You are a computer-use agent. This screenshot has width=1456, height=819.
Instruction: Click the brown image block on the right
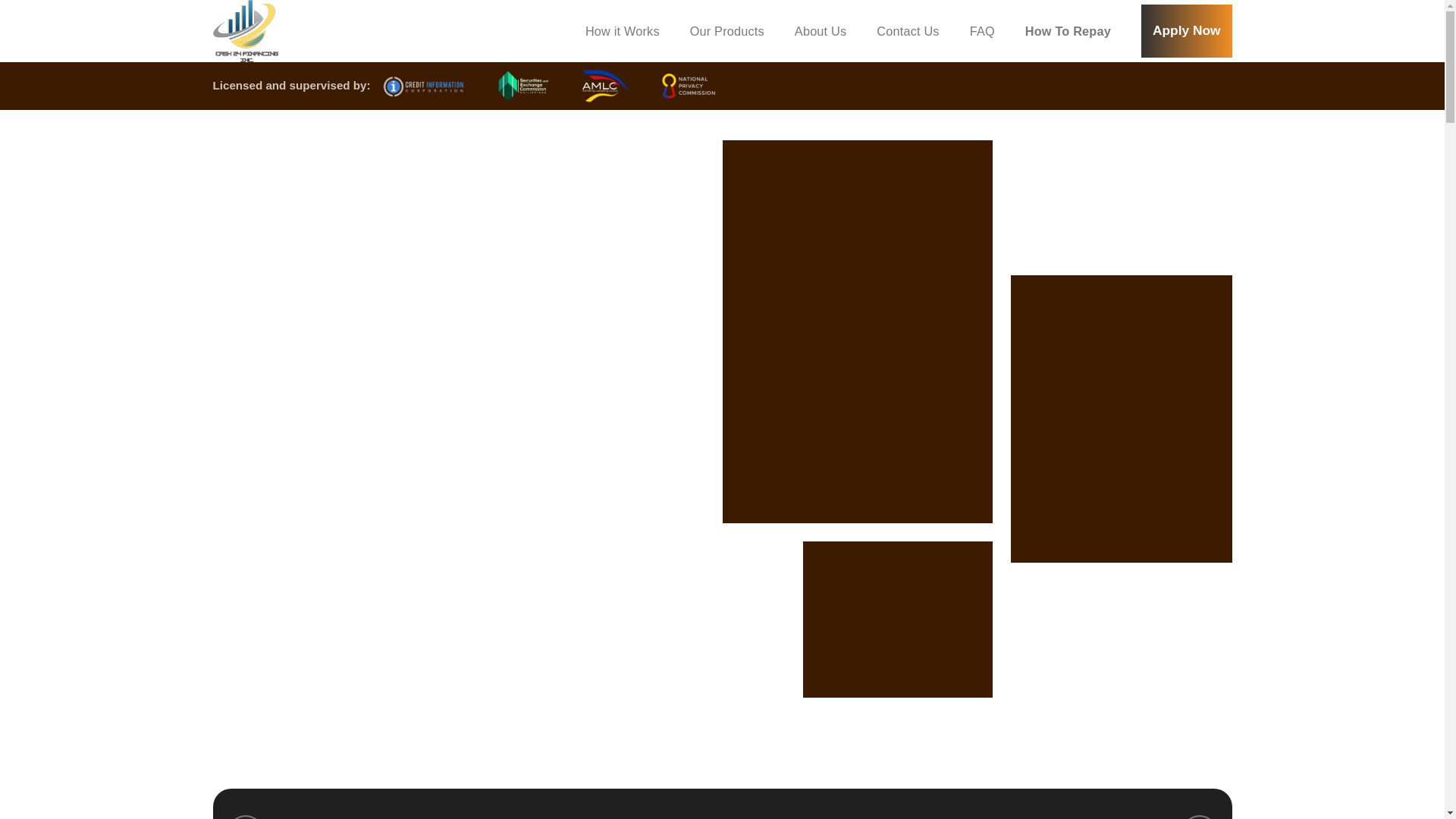pos(1121,419)
